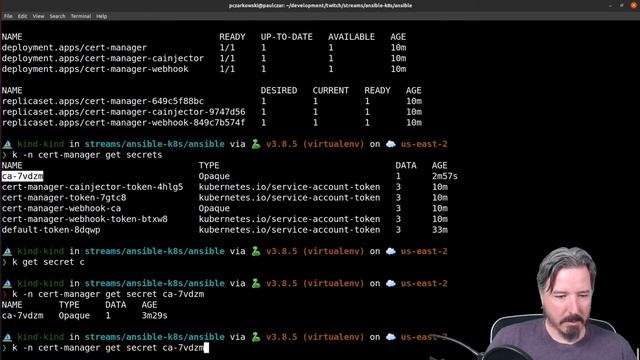Click the 'k get secret c' command

click(48, 262)
